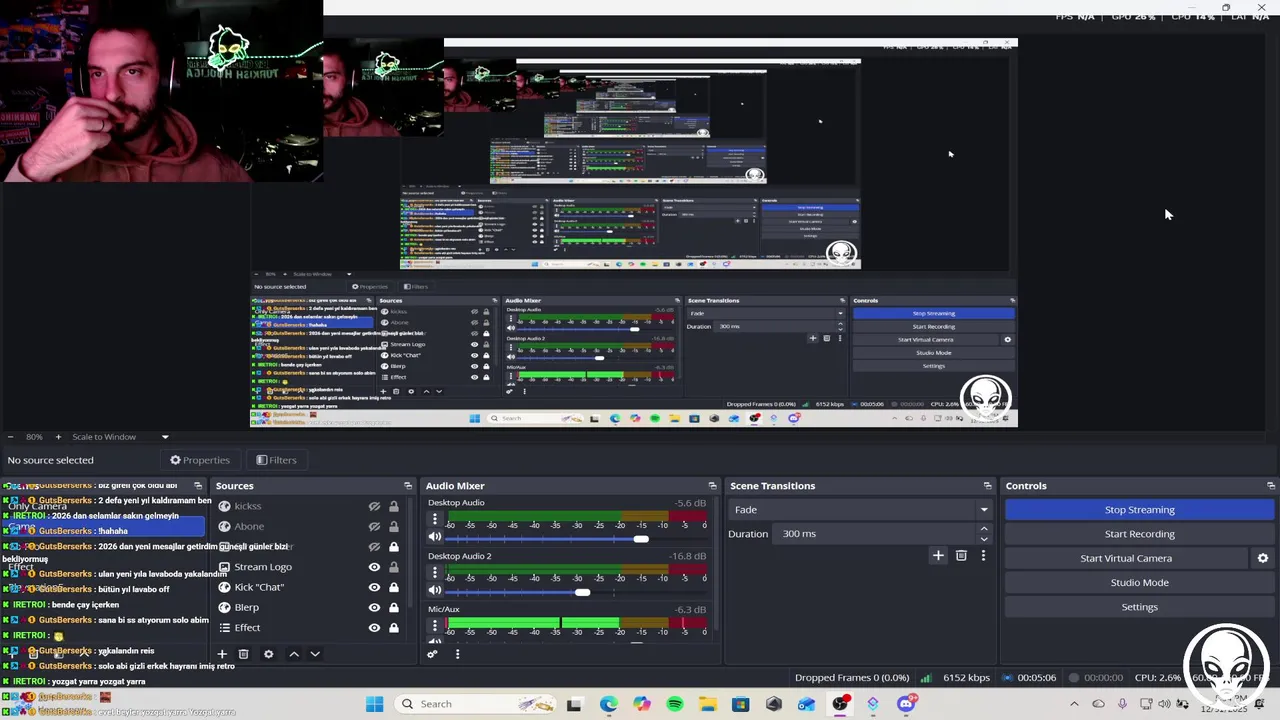
Task: Click Start Recording
Action: click(x=1139, y=534)
